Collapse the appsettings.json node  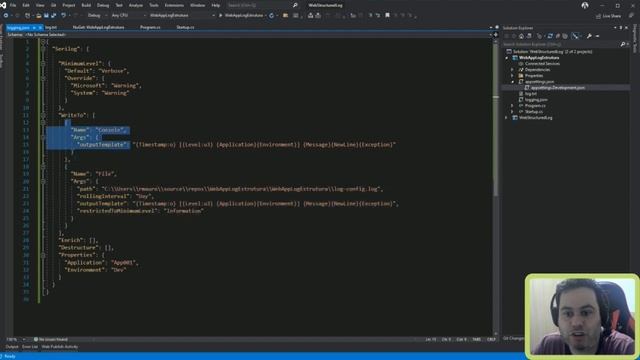coord(513,82)
